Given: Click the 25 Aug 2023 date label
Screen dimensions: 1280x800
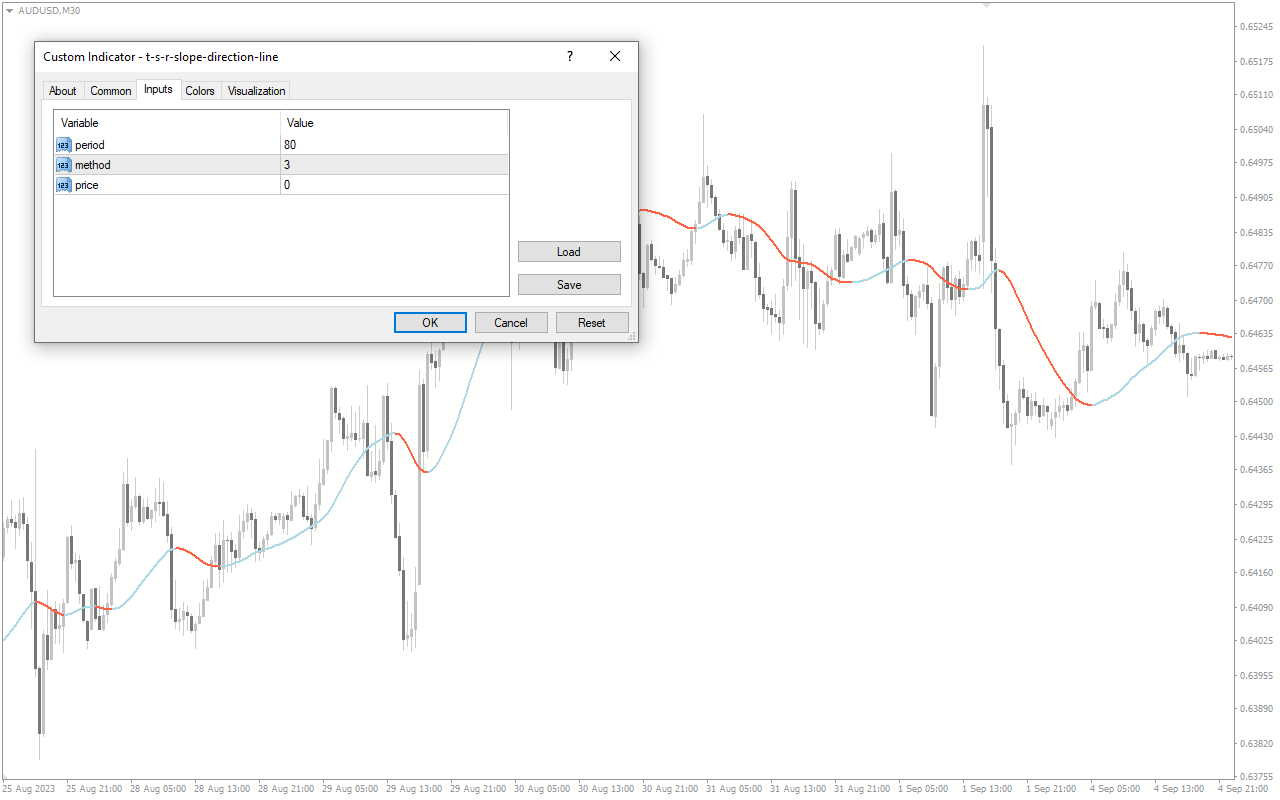Looking at the screenshot, I should click(x=27, y=789).
